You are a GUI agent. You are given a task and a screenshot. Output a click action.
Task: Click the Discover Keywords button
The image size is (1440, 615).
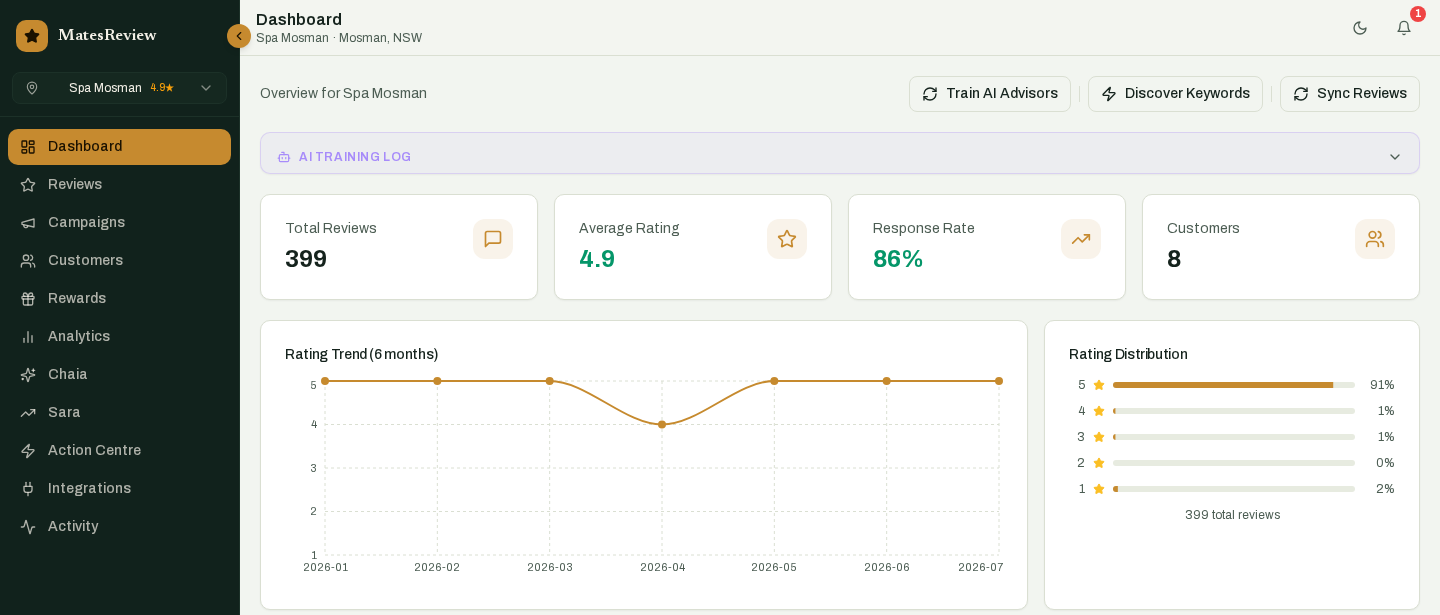(1175, 94)
